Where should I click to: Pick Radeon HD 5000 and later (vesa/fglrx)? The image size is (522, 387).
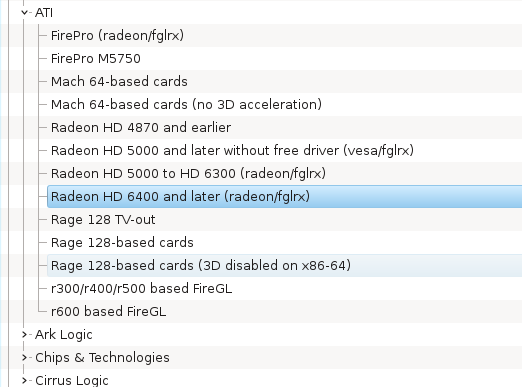coord(232,151)
